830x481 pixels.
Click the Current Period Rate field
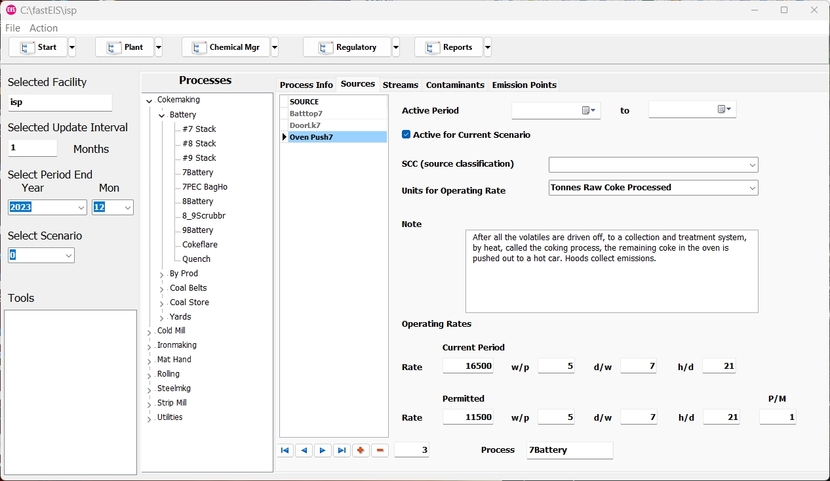(x=468, y=367)
